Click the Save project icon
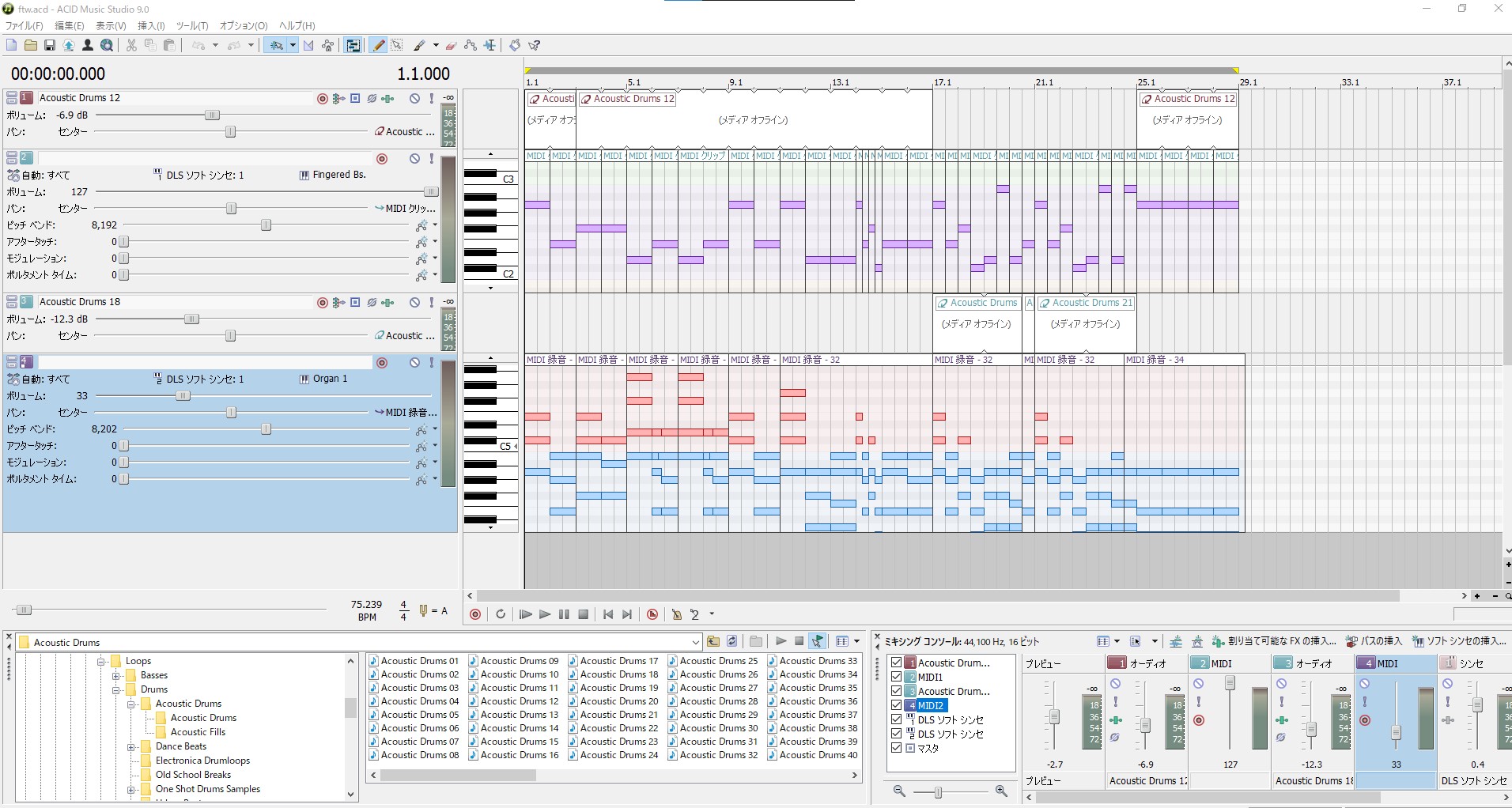Screen dimensions: 1512x808 [x=50, y=46]
